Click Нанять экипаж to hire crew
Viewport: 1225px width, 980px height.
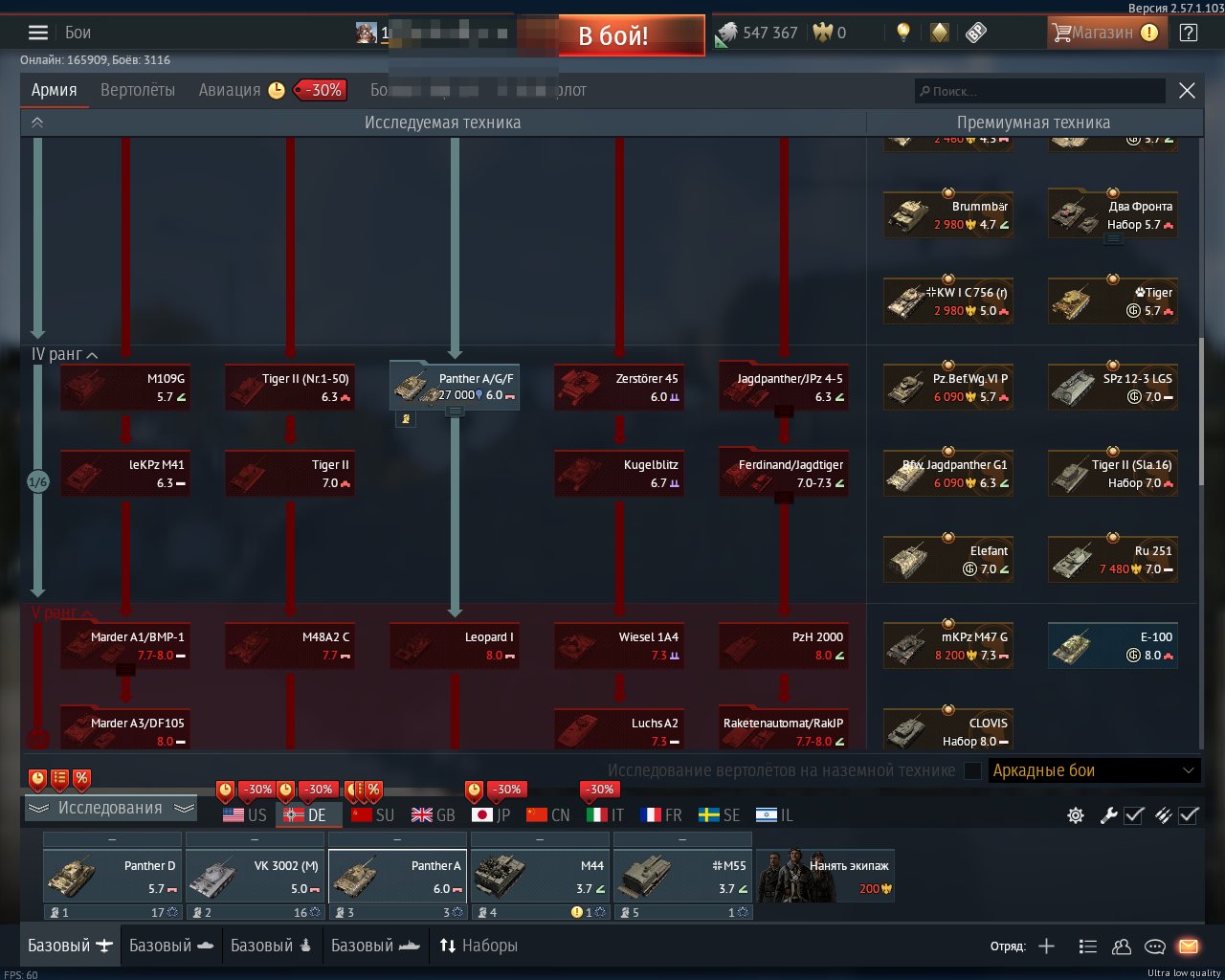tap(826, 876)
